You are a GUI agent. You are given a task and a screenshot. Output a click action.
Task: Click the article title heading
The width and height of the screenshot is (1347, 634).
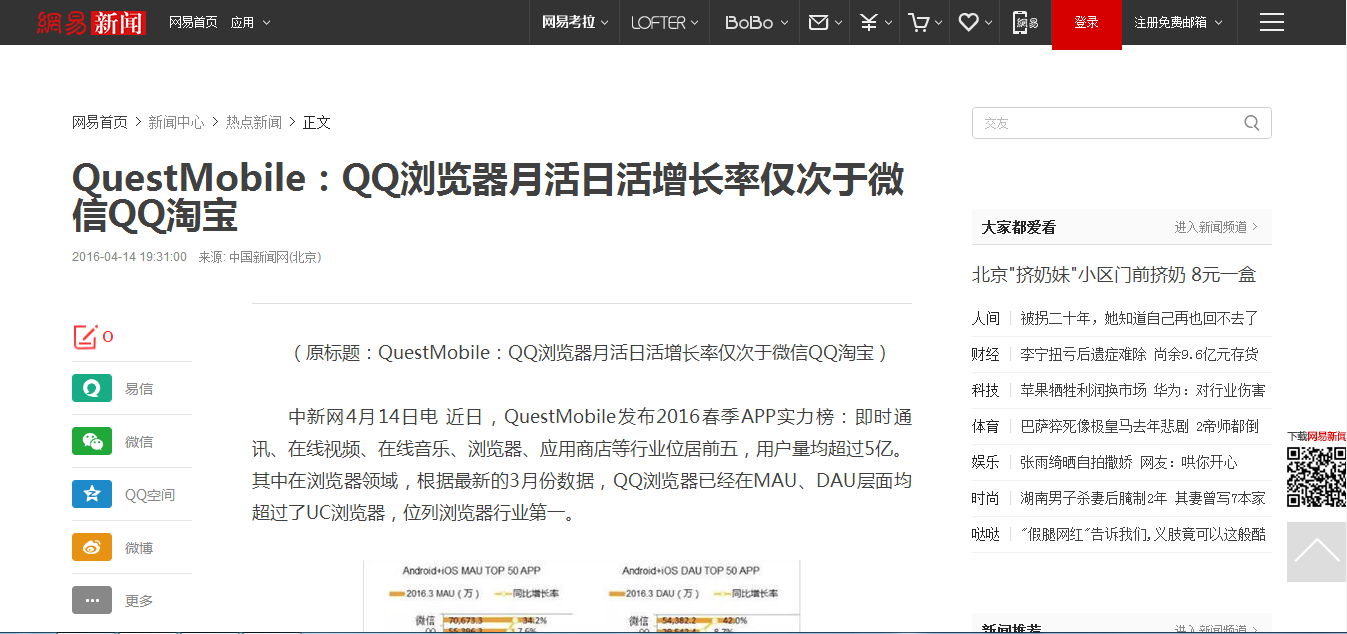(488, 197)
